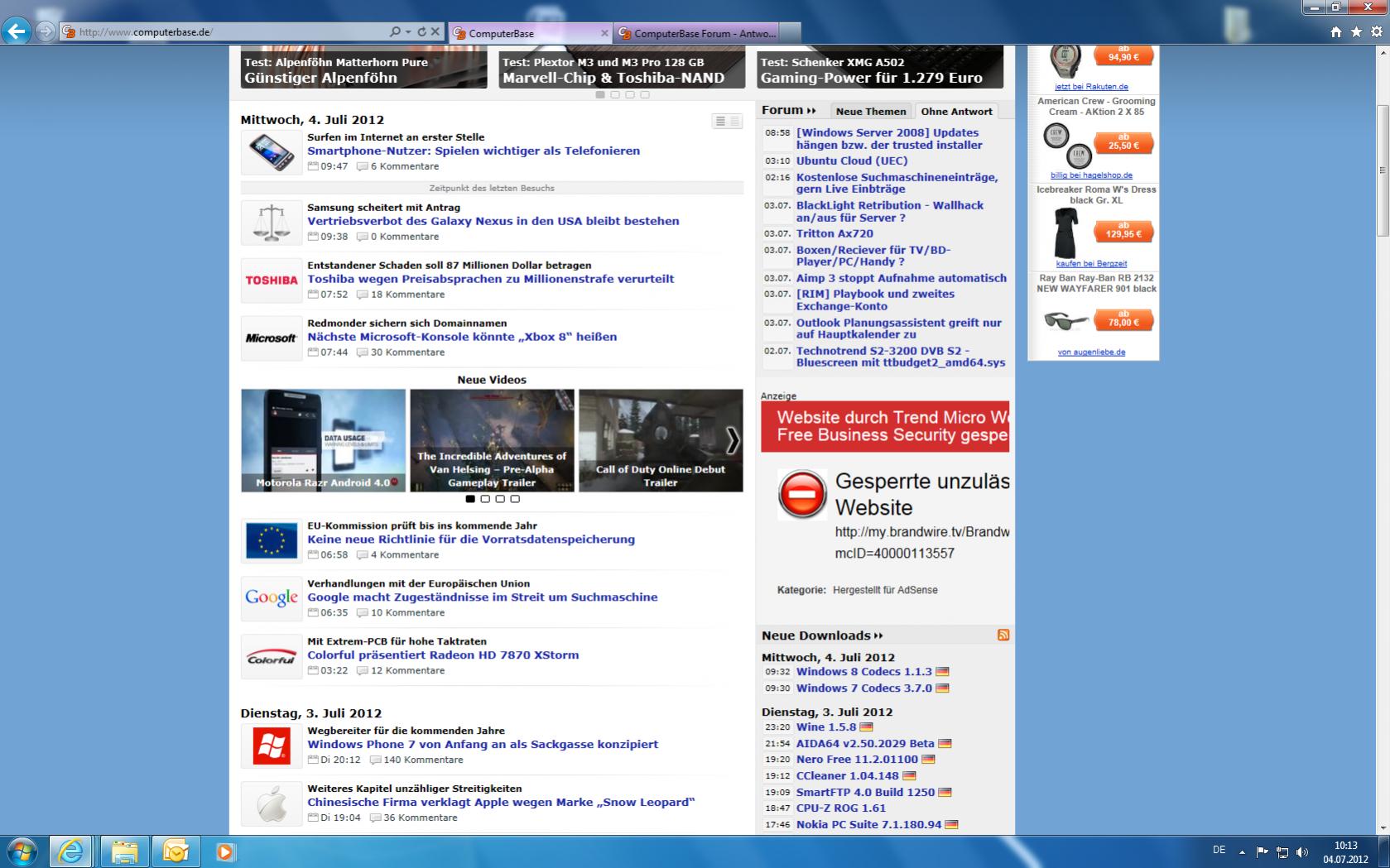Open the Windows Start button
The width and height of the screenshot is (1390, 868).
click(22, 851)
